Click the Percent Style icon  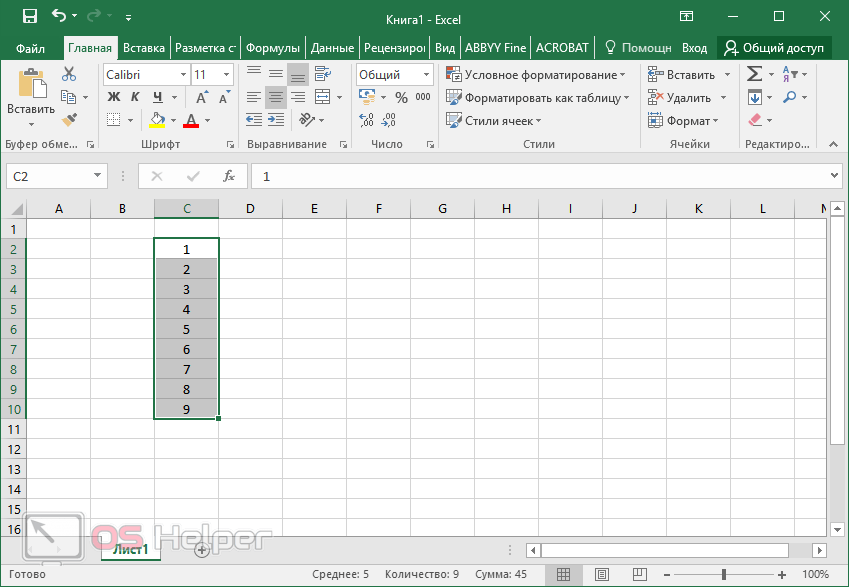tap(401, 98)
